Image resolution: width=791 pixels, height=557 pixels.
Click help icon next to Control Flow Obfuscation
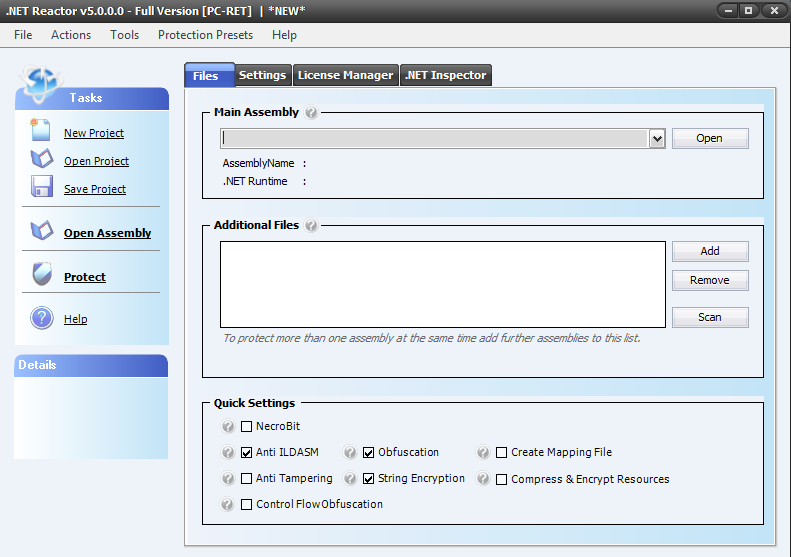pyautogui.click(x=228, y=504)
